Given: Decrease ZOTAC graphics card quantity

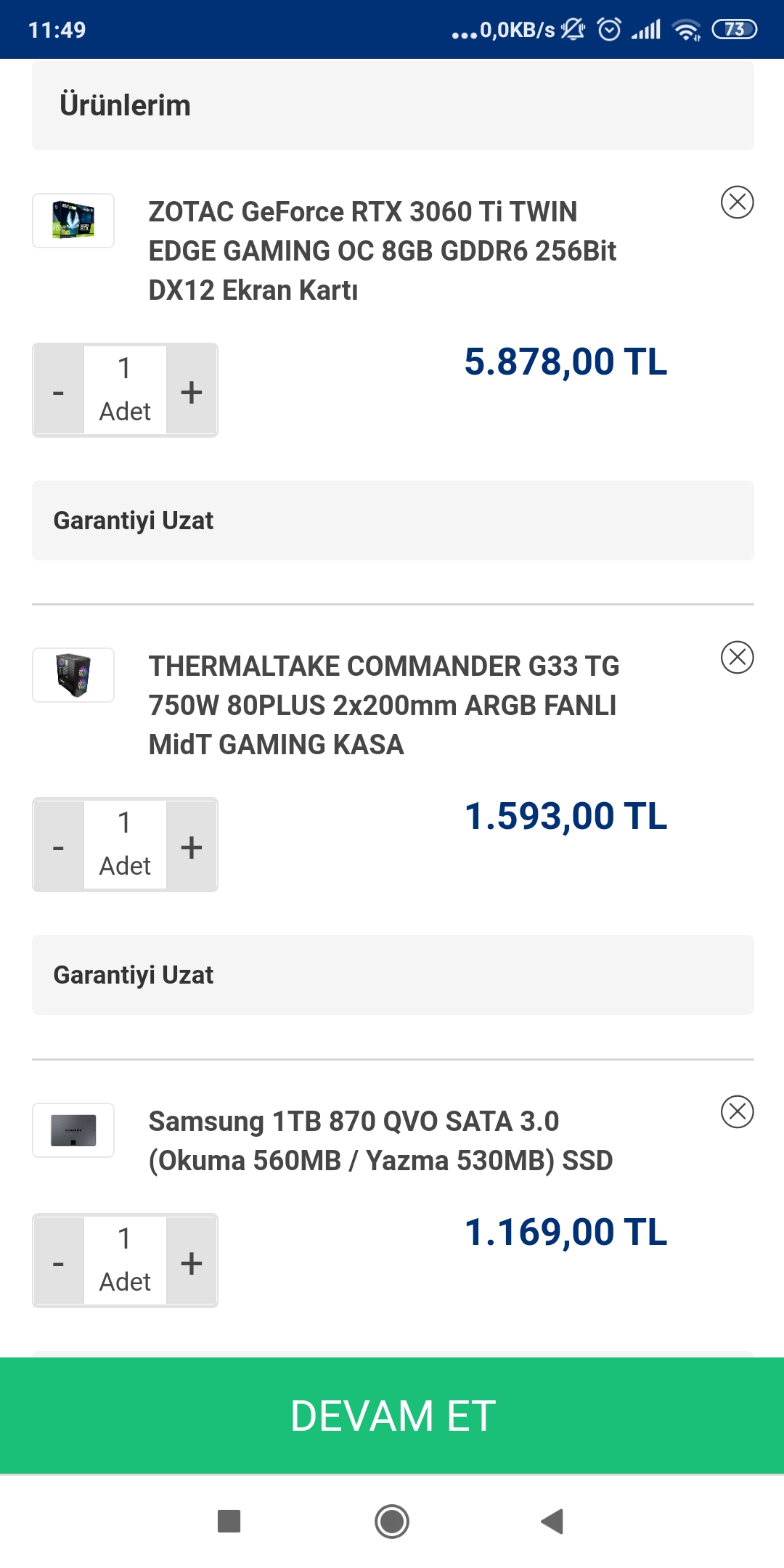Looking at the screenshot, I should (x=59, y=392).
